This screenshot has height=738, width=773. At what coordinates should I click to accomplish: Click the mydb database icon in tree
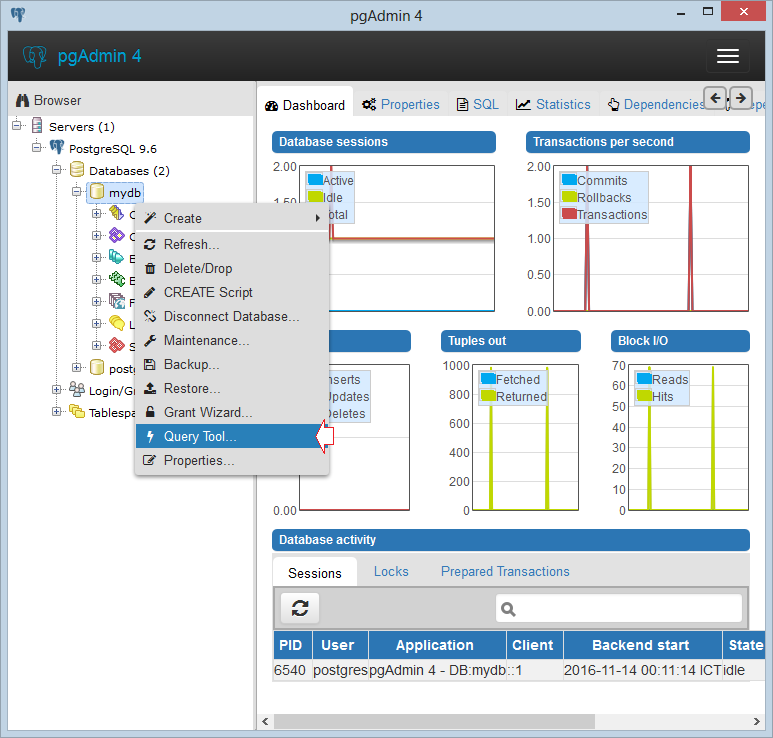(x=97, y=192)
